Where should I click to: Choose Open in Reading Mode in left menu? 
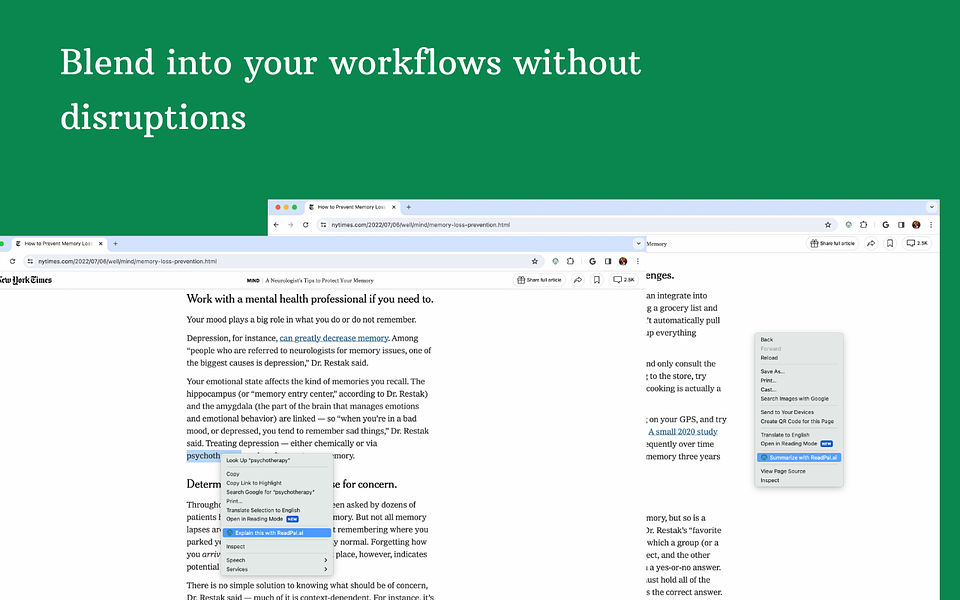(x=276, y=519)
